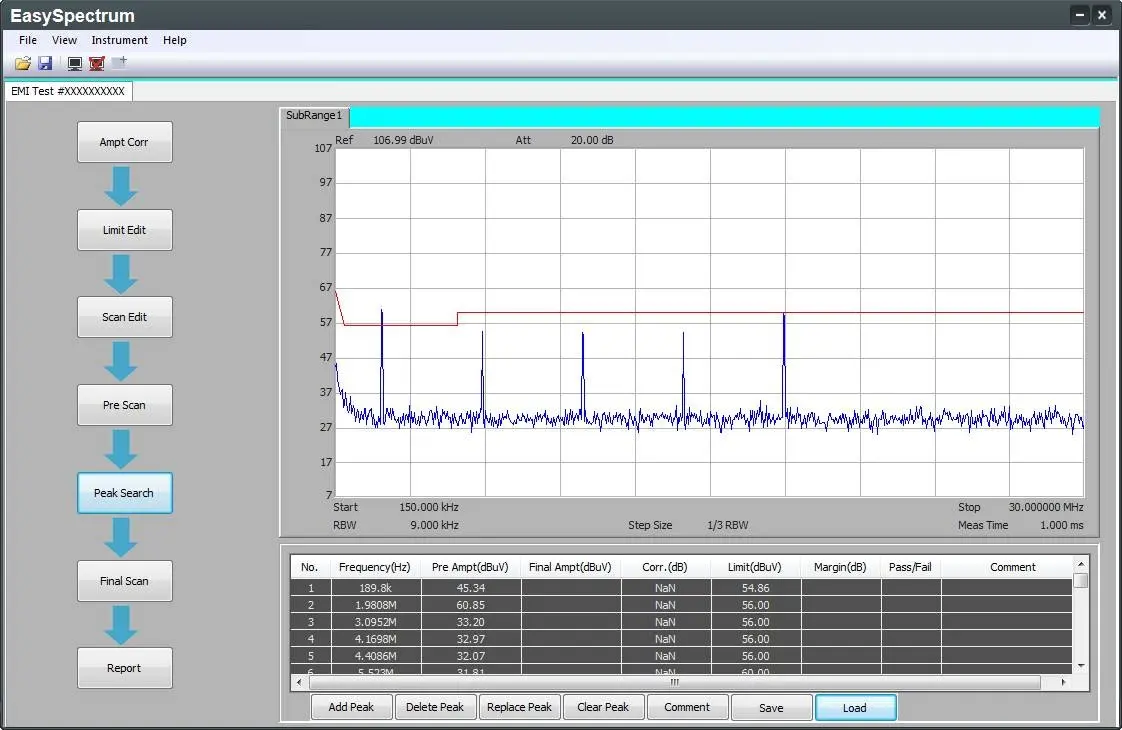Select the EMI Test #XXXXXXXXXX tab
This screenshot has width=1122, height=730.
69,90
